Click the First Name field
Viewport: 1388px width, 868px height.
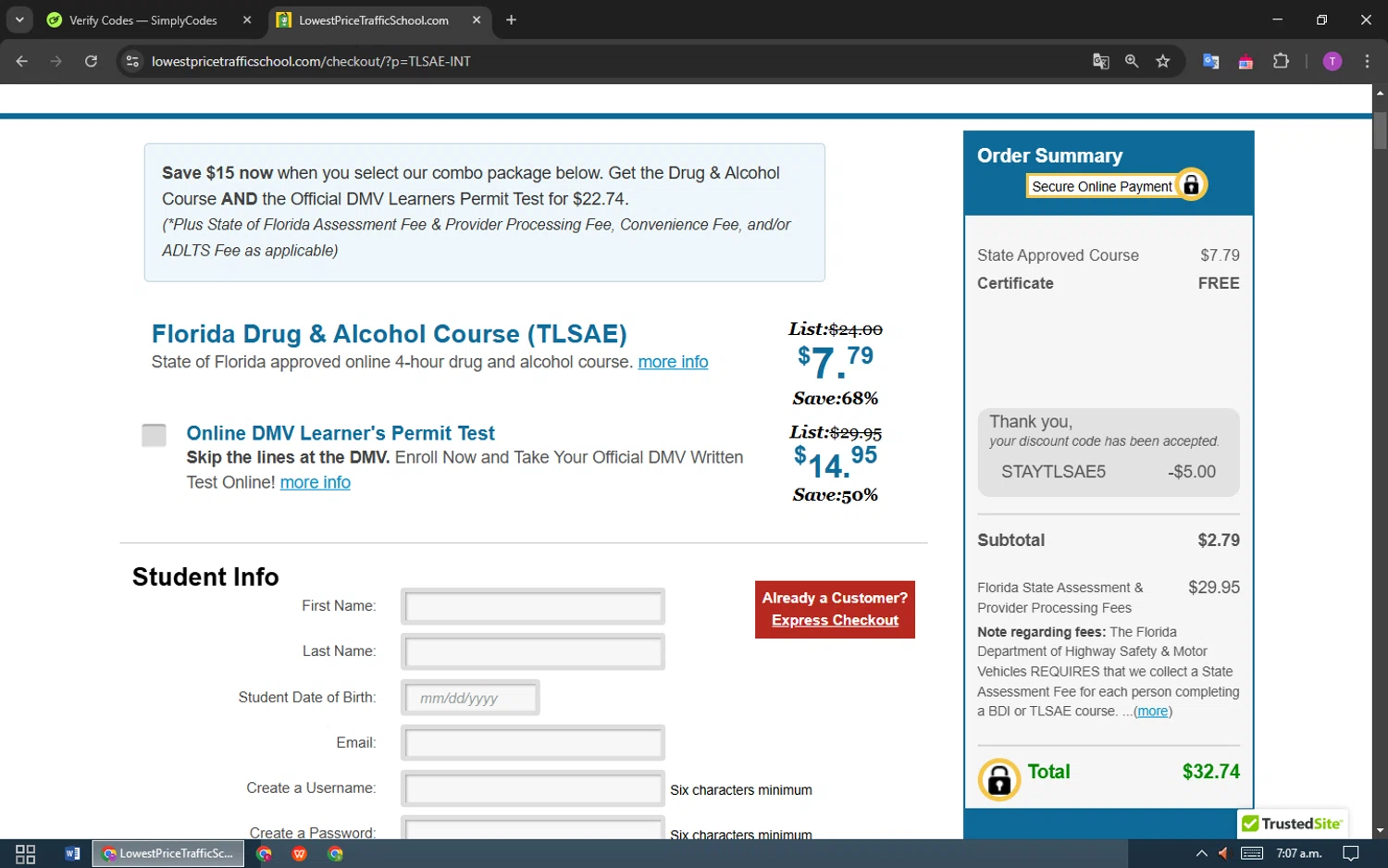(533, 607)
